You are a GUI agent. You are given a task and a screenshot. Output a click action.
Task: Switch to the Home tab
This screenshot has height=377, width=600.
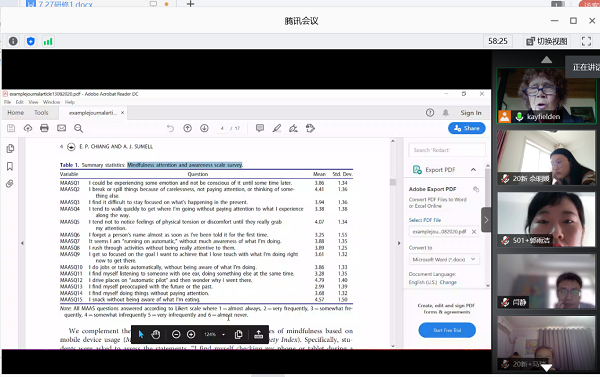coord(15,113)
